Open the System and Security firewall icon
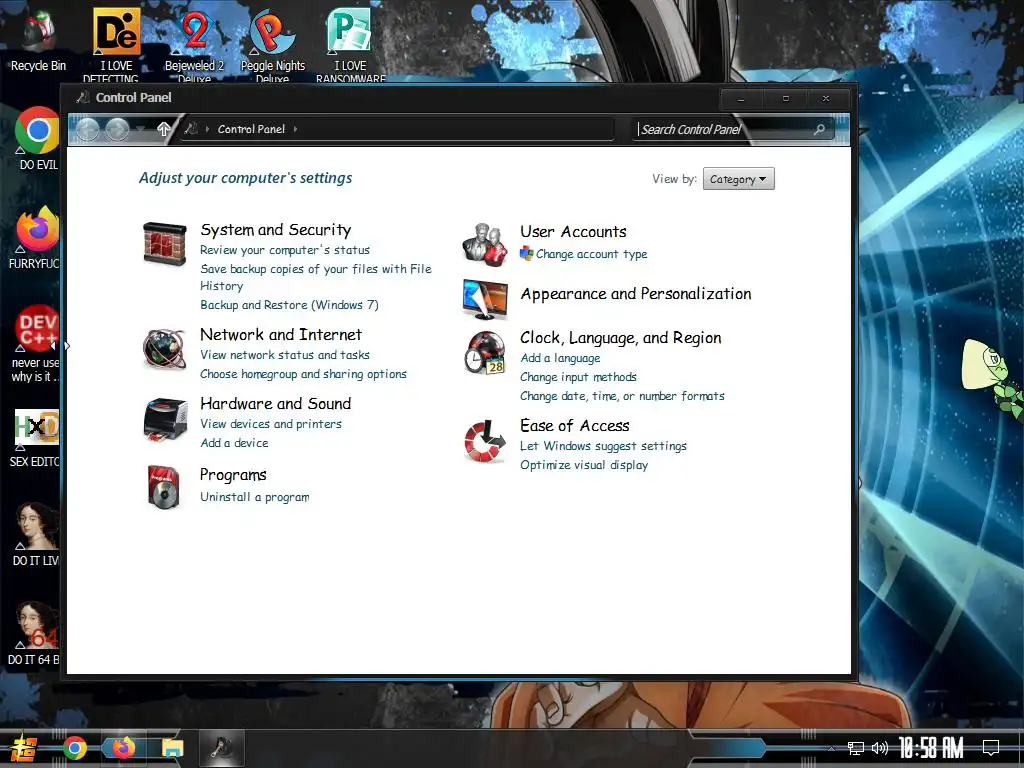Viewport: 1024px width, 768px height. pos(165,243)
